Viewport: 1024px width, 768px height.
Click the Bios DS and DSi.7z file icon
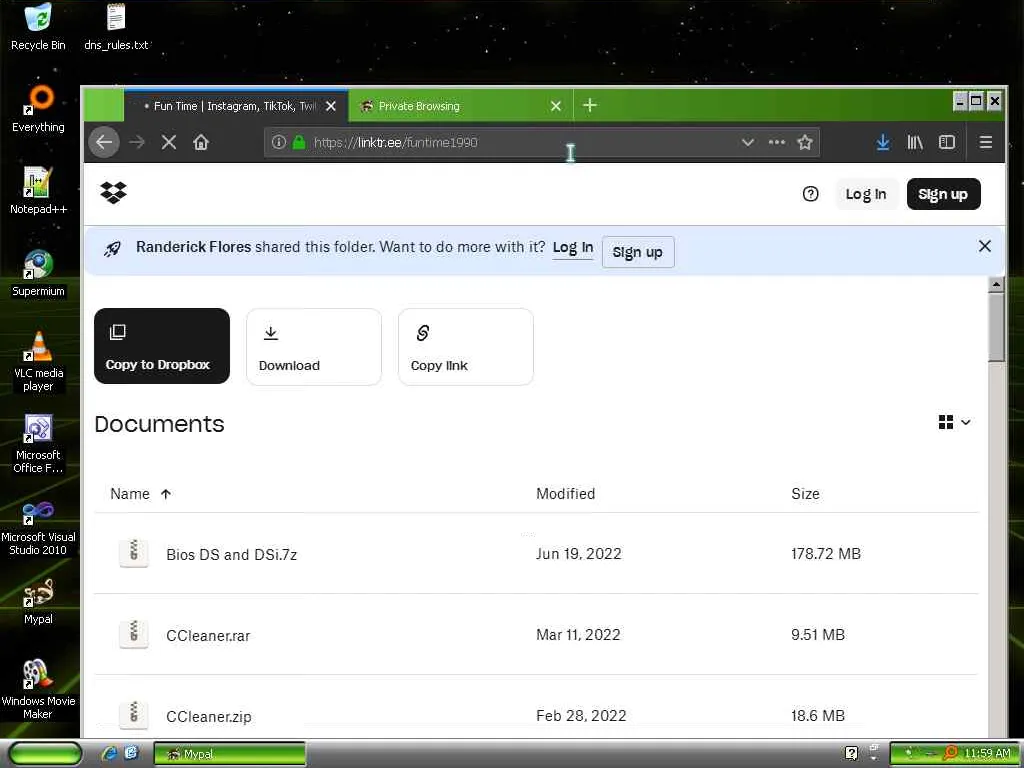pyautogui.click(x=134, y=553)
